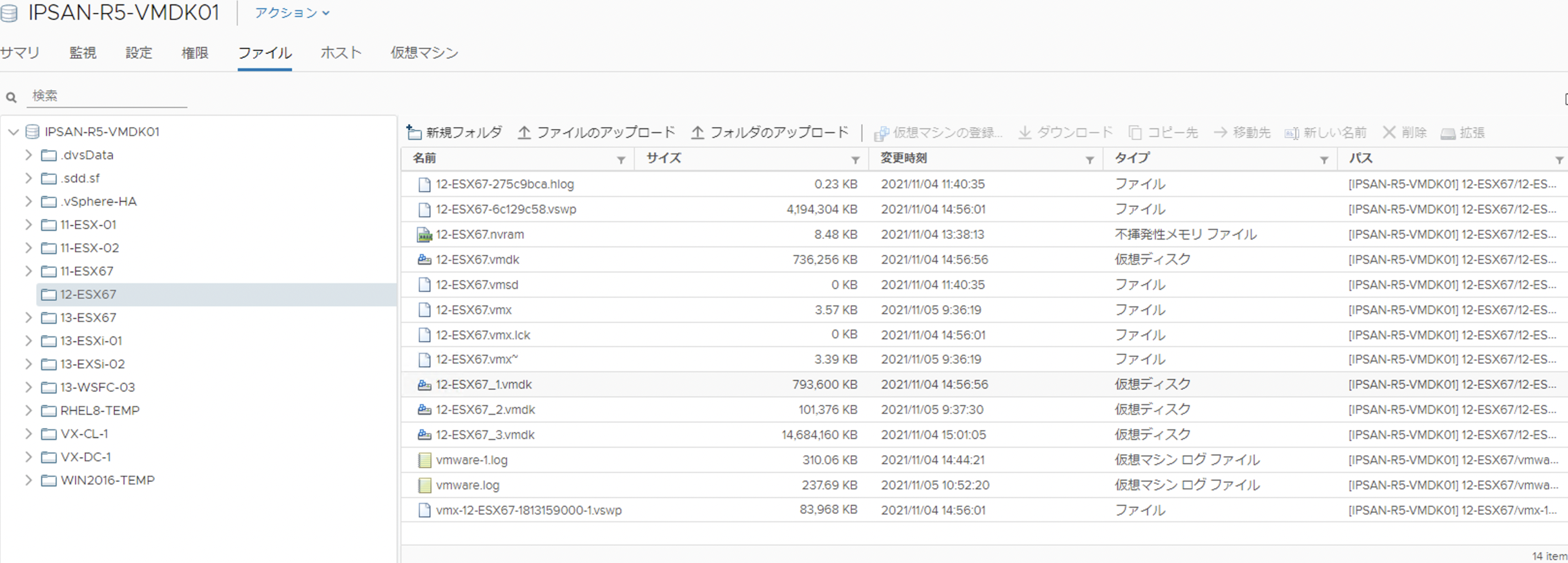
Task: Click the filter icon on the 変更時刻 column
Action: [x=1089, y=159]
